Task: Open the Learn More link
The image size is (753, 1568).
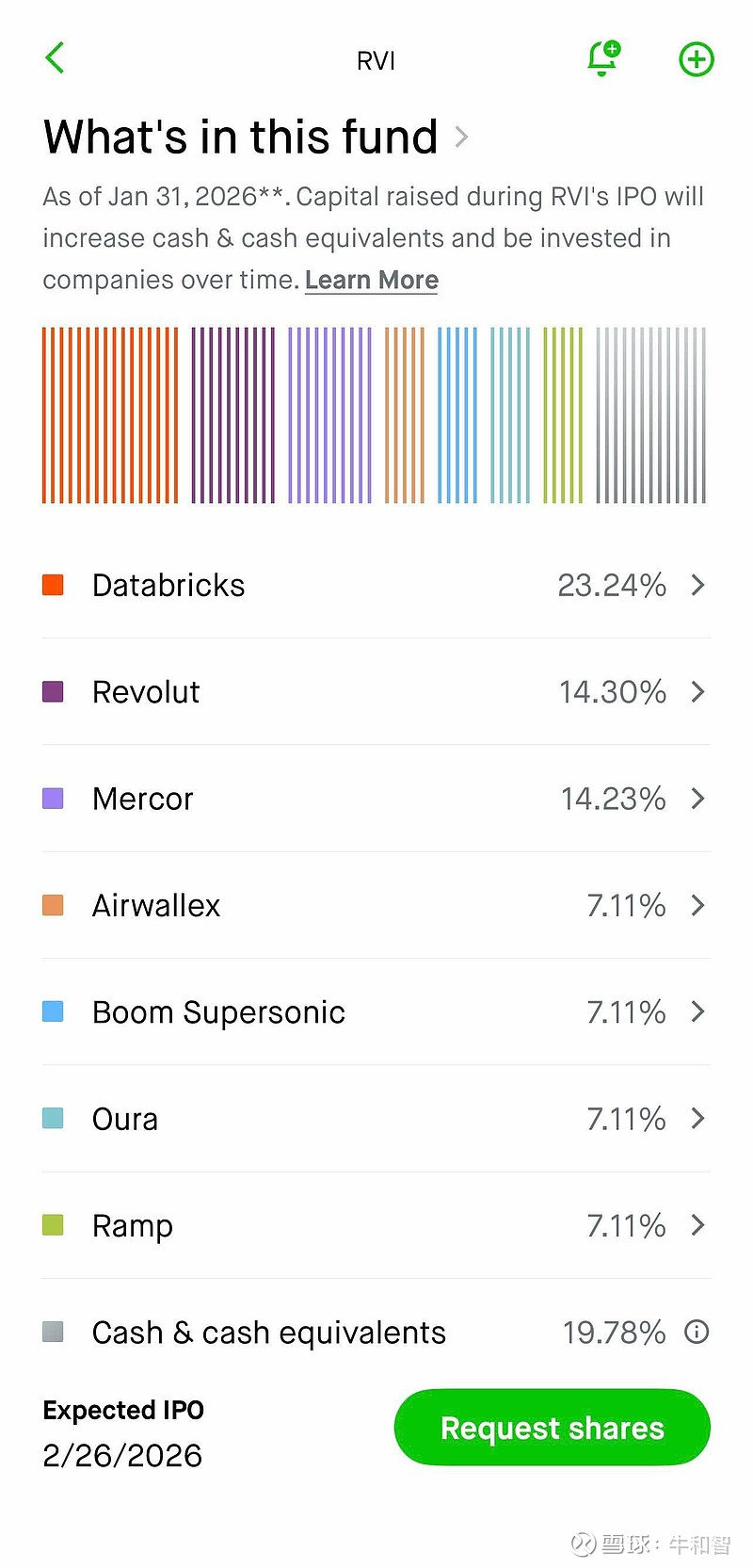Action: click(372, 281)
